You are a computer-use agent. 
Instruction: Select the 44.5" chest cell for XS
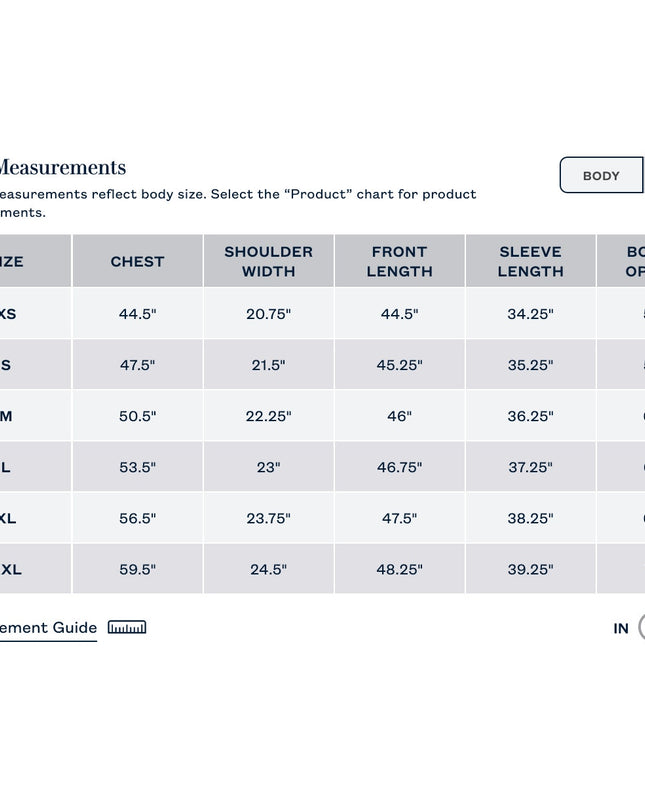(x=137, y=313)
